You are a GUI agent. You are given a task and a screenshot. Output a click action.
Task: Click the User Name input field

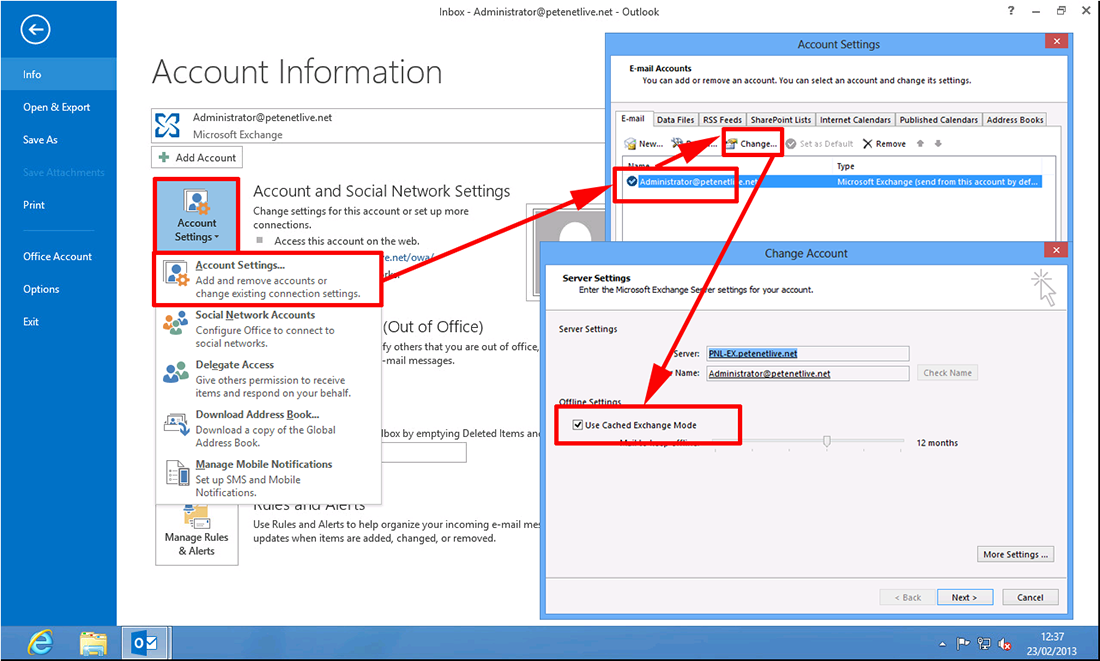(x=807, y=373)
